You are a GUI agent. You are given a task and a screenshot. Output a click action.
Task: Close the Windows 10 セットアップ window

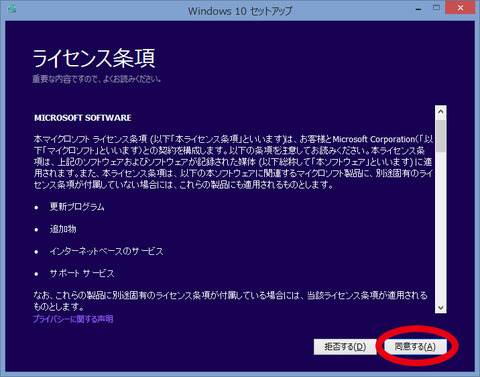pyautogui.click(x=460, y=8)
